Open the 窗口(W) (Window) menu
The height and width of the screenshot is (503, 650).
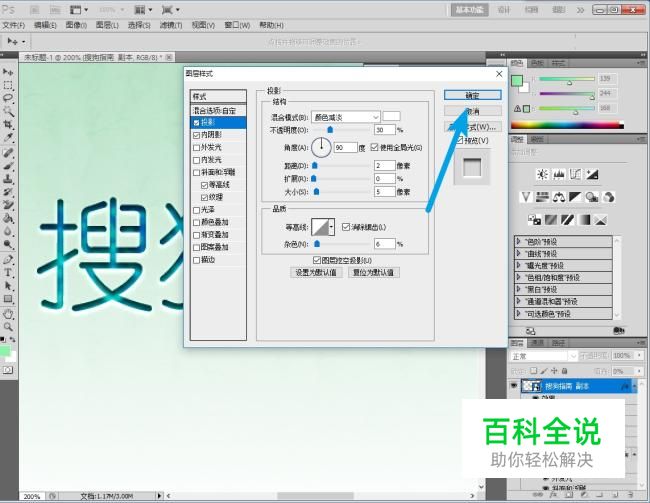pos(237,25)
